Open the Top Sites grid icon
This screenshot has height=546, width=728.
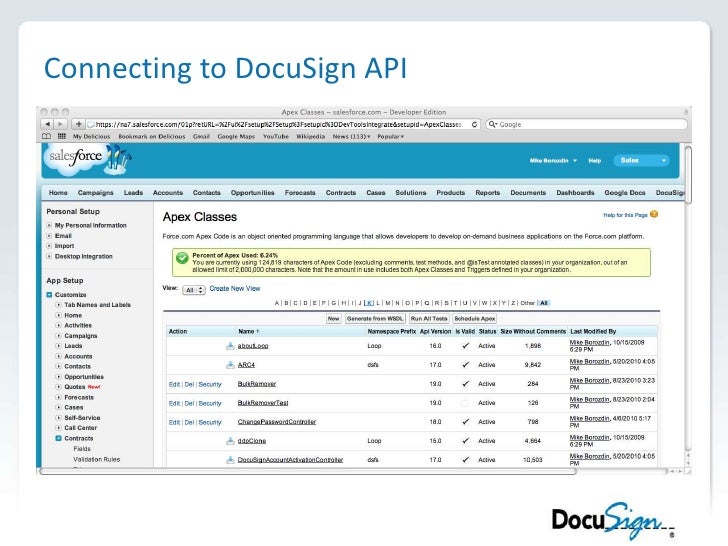click(61, 136)
